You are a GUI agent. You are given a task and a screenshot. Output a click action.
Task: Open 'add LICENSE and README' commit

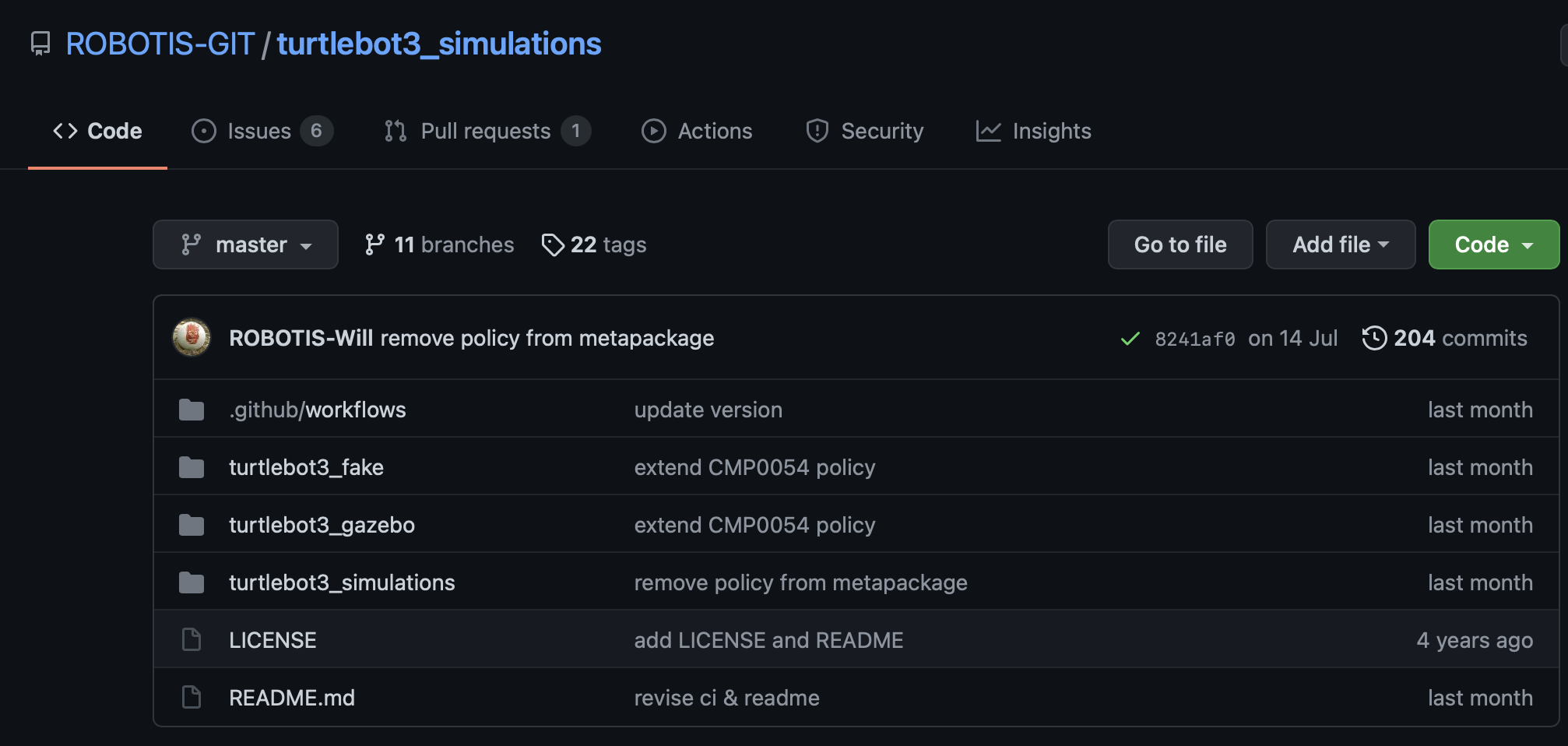coord(769,640)
